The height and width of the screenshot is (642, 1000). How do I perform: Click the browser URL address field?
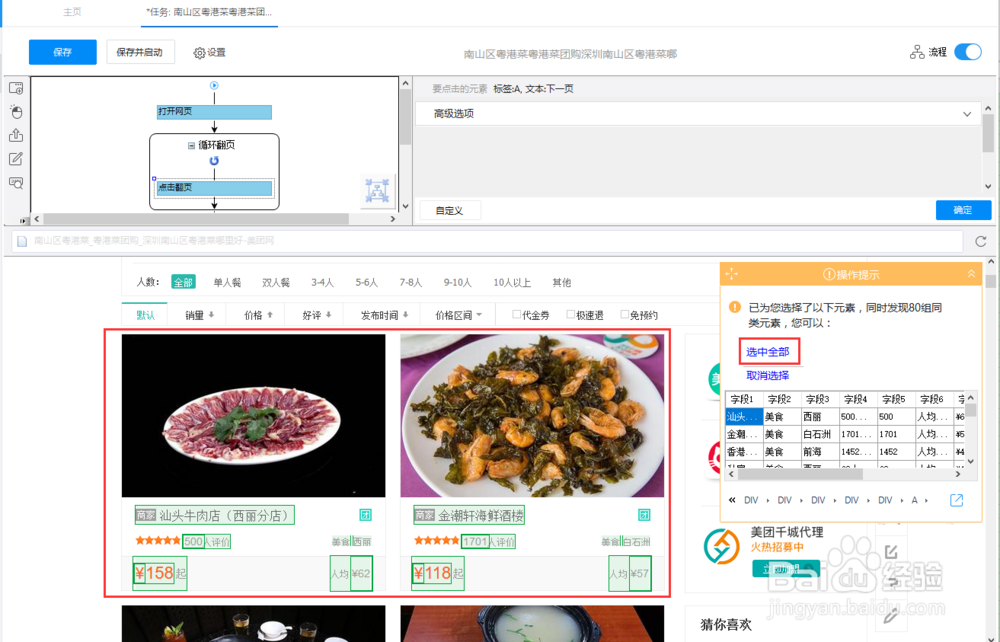[x=487, y=241]
